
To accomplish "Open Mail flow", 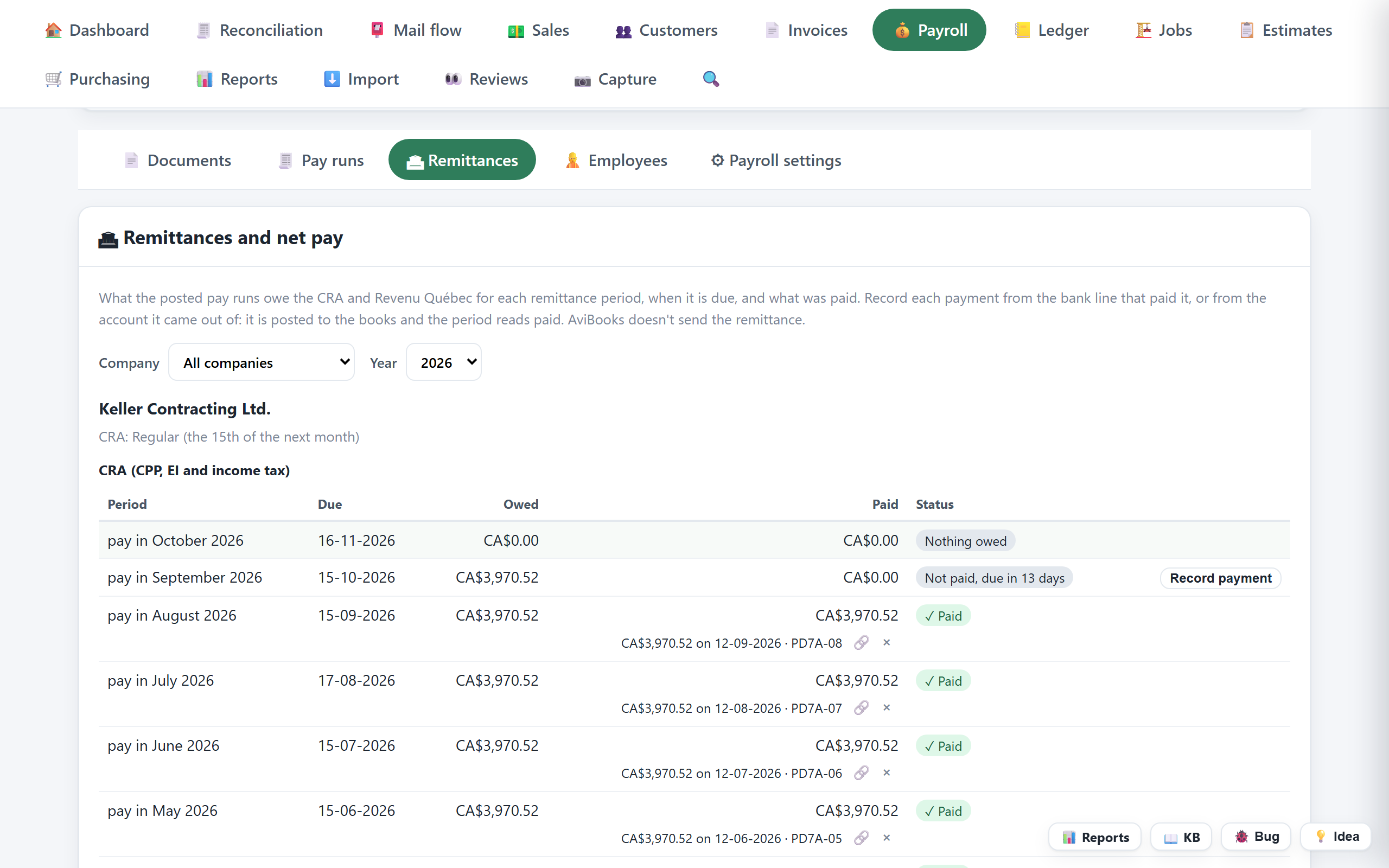I will (x=416, y=30).
